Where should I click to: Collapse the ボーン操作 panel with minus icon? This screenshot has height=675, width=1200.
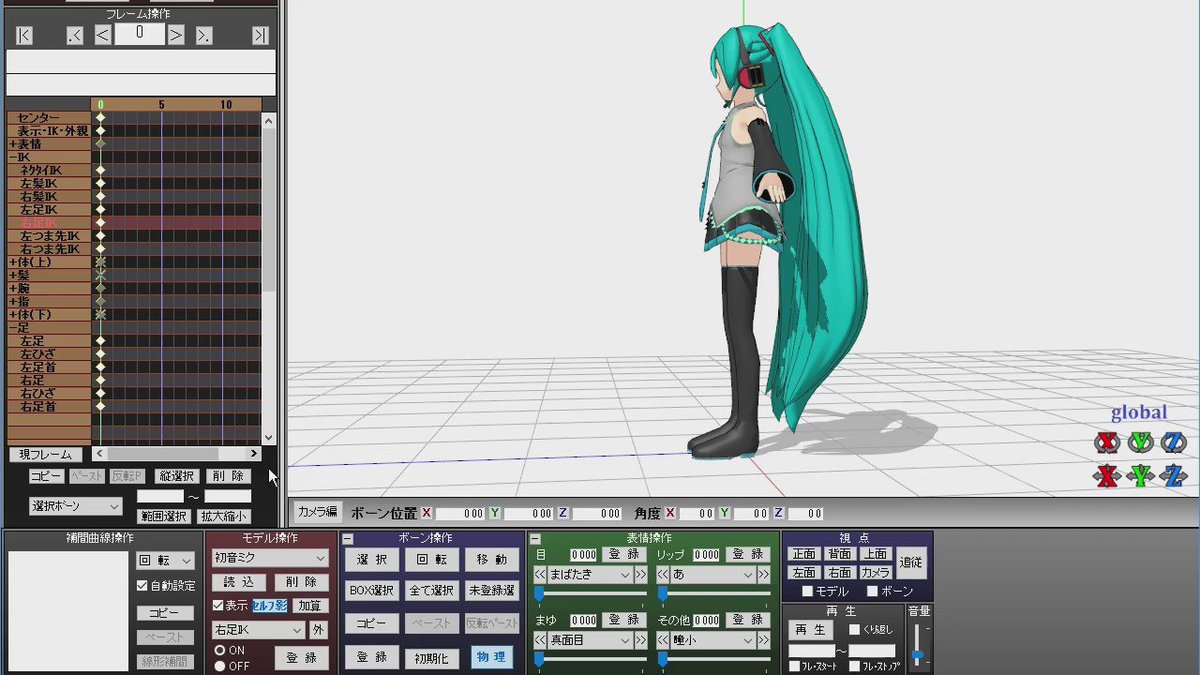click(348, 539)
